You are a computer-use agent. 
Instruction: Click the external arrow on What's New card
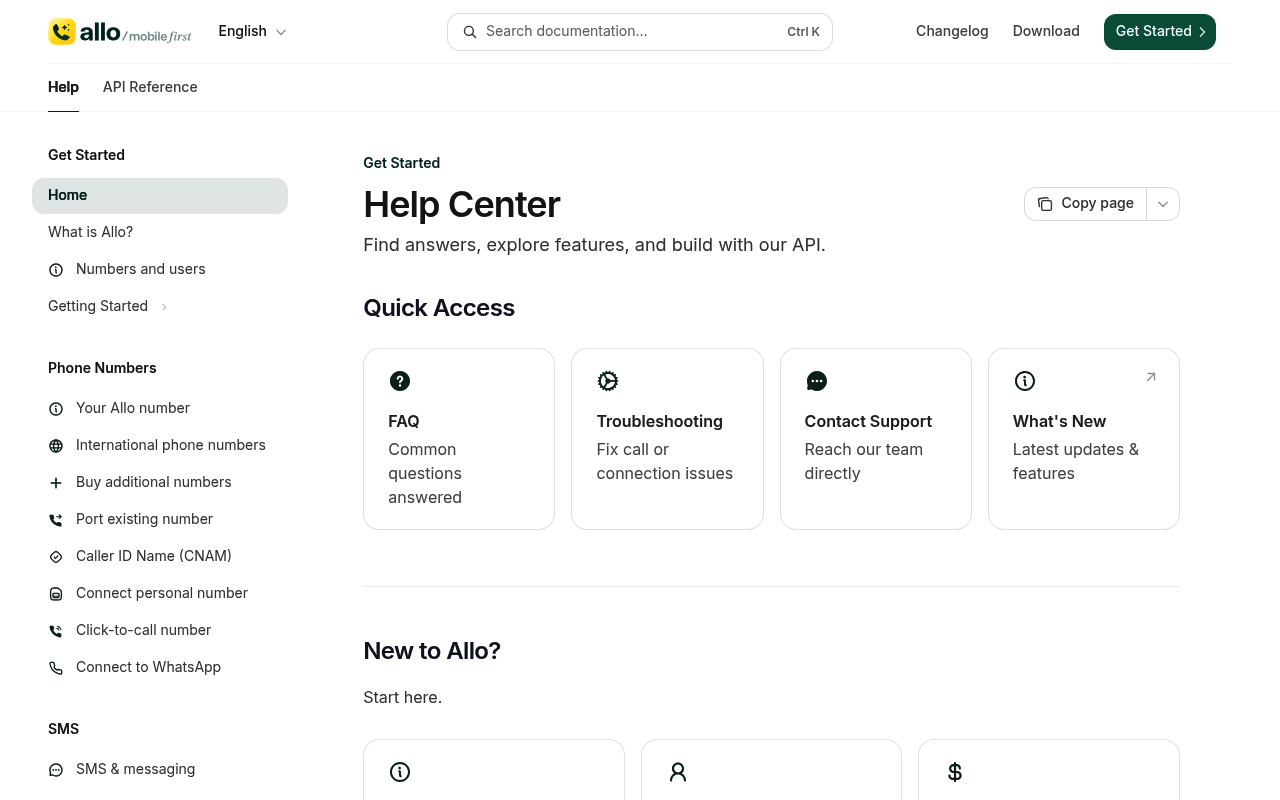click(1151, 377)
